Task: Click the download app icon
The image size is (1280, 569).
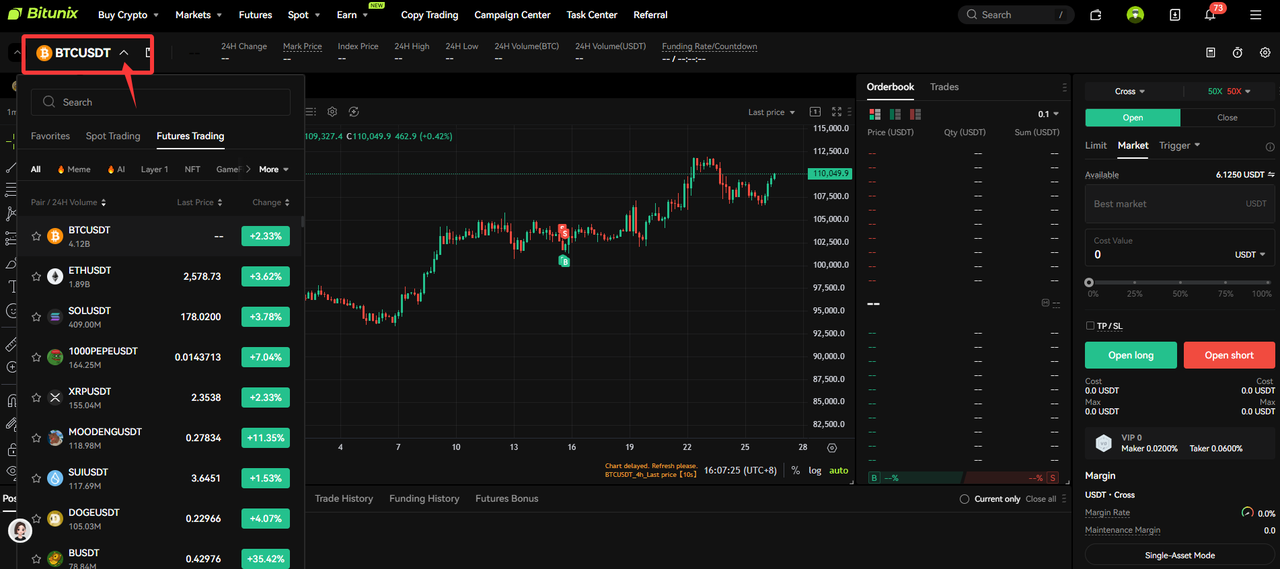Action: tap(1175, 15)
